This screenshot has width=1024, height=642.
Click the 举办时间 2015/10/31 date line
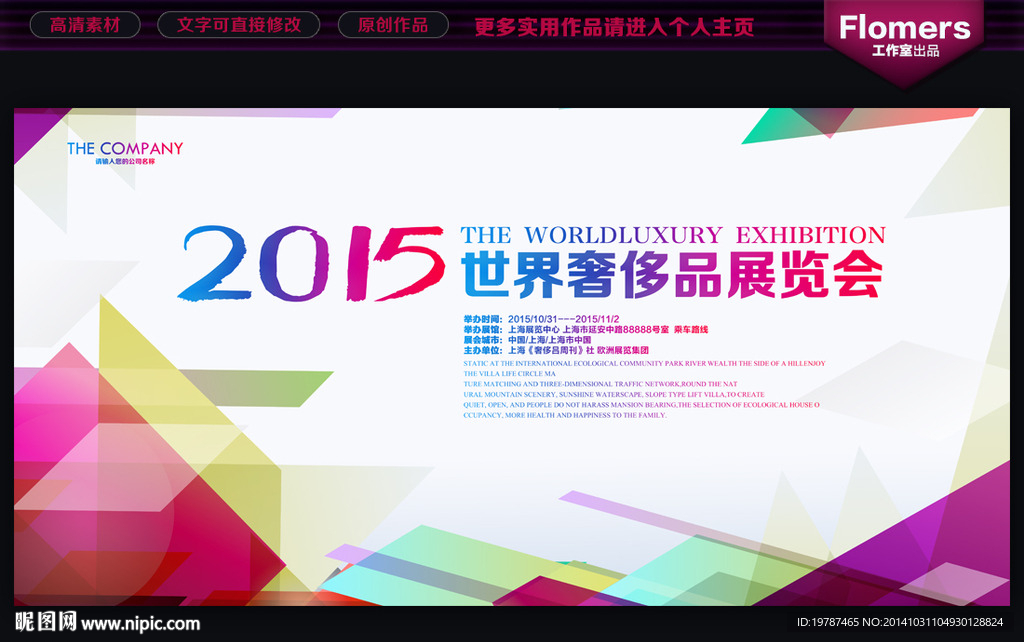[541, 319]
